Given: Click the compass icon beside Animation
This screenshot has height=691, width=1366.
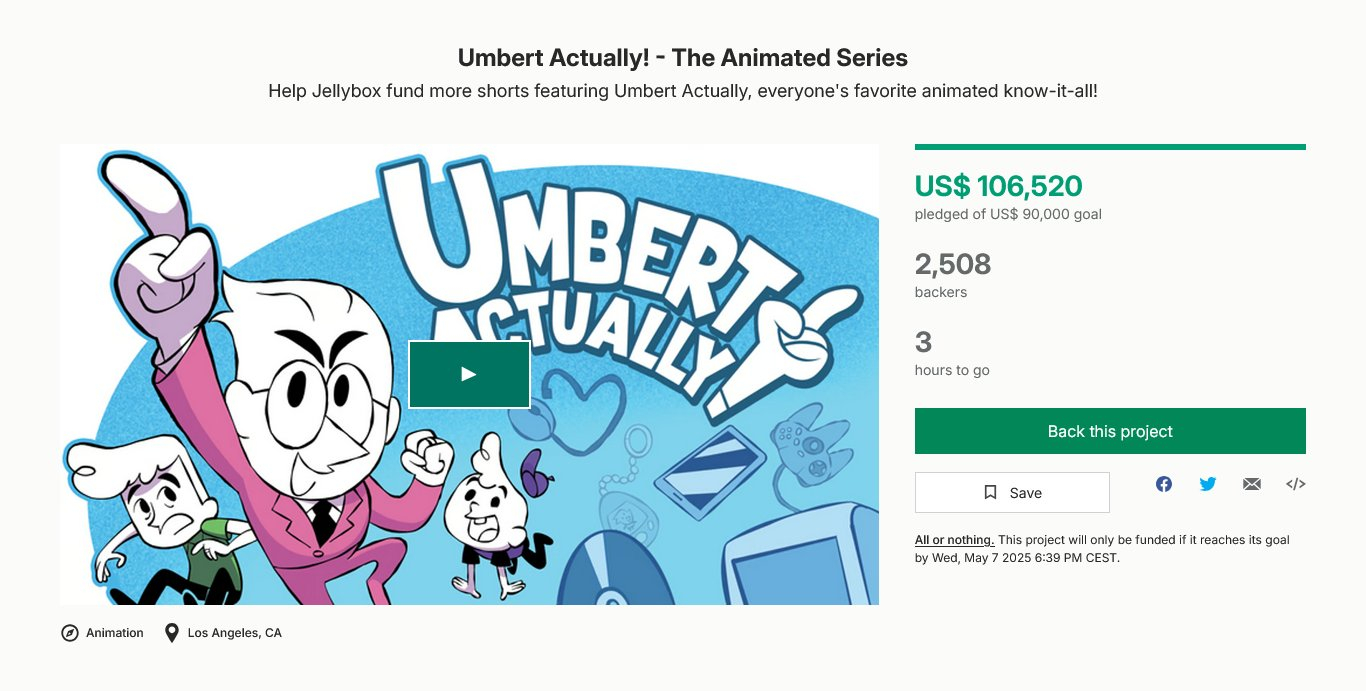Looking at the screenshot, I should pyautogui.click(x=70, y=633).
